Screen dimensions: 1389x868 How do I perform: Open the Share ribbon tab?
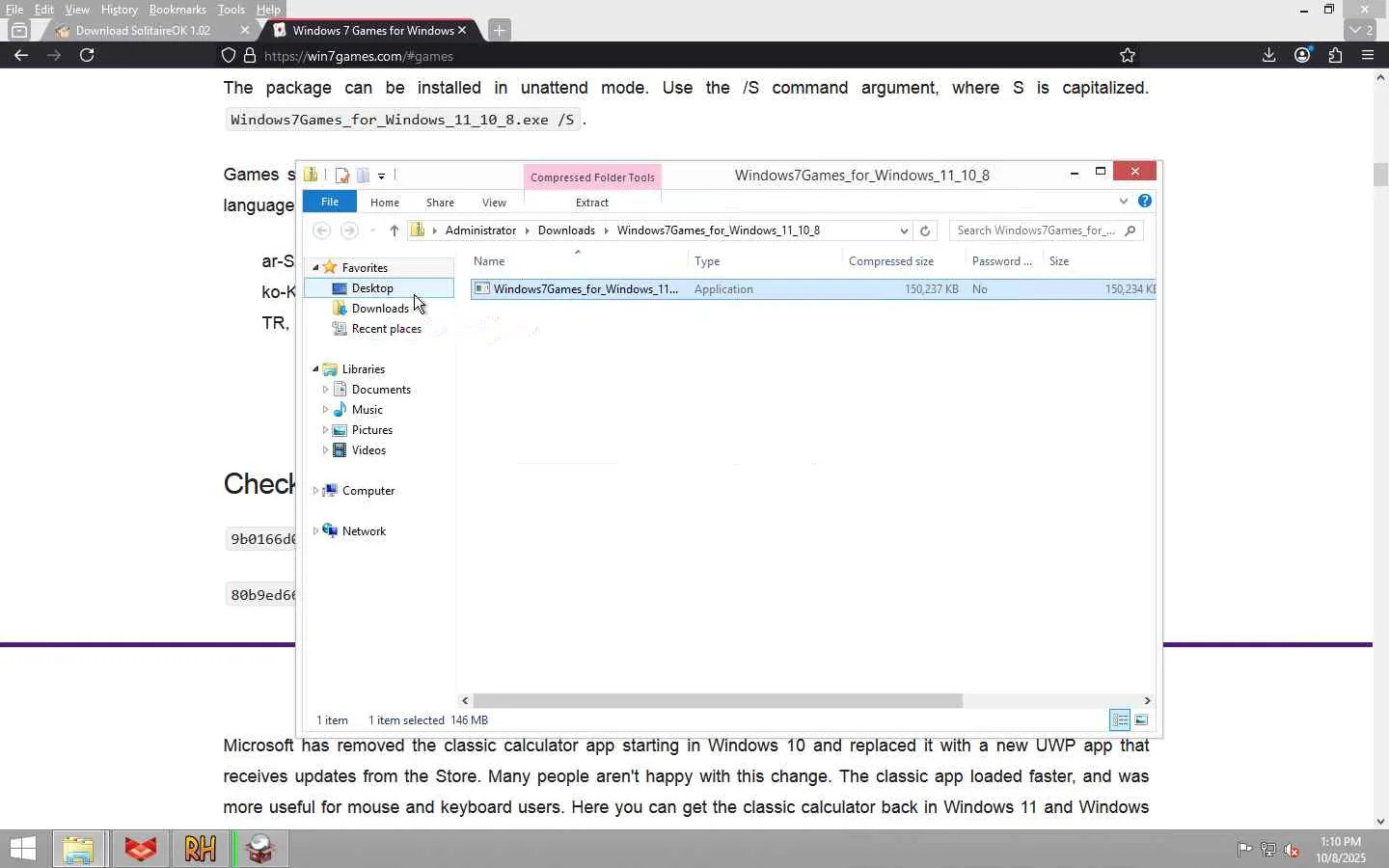[x=440, y=203]
